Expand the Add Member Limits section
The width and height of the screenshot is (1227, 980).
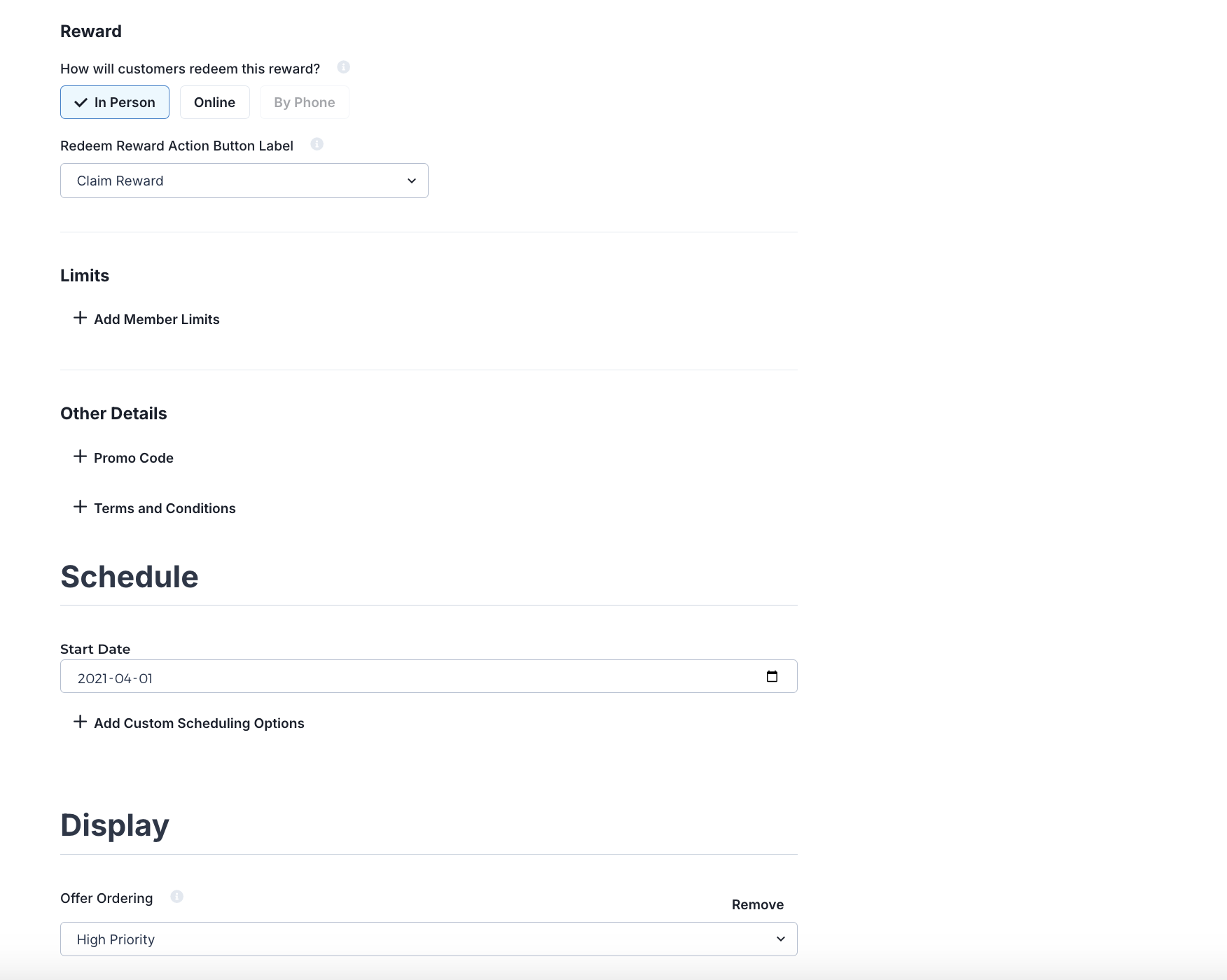point(156,319)
